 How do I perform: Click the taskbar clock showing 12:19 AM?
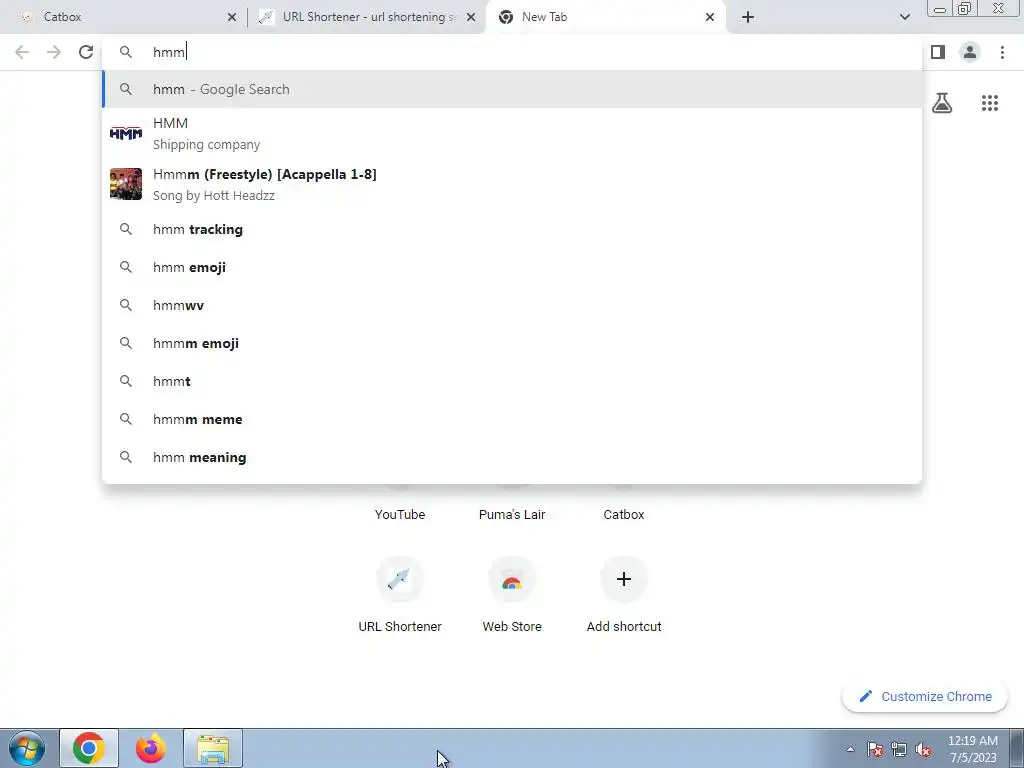972,749
